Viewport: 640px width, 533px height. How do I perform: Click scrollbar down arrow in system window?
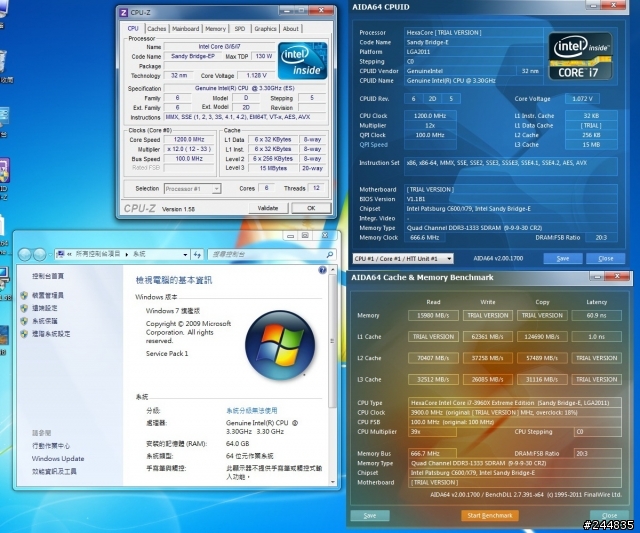(x=333, y=482)
